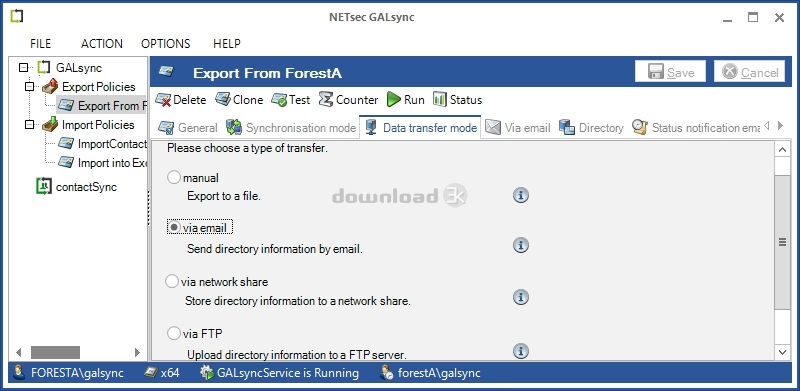Select the via FTP radio button
800x391 pixels.
174,334
